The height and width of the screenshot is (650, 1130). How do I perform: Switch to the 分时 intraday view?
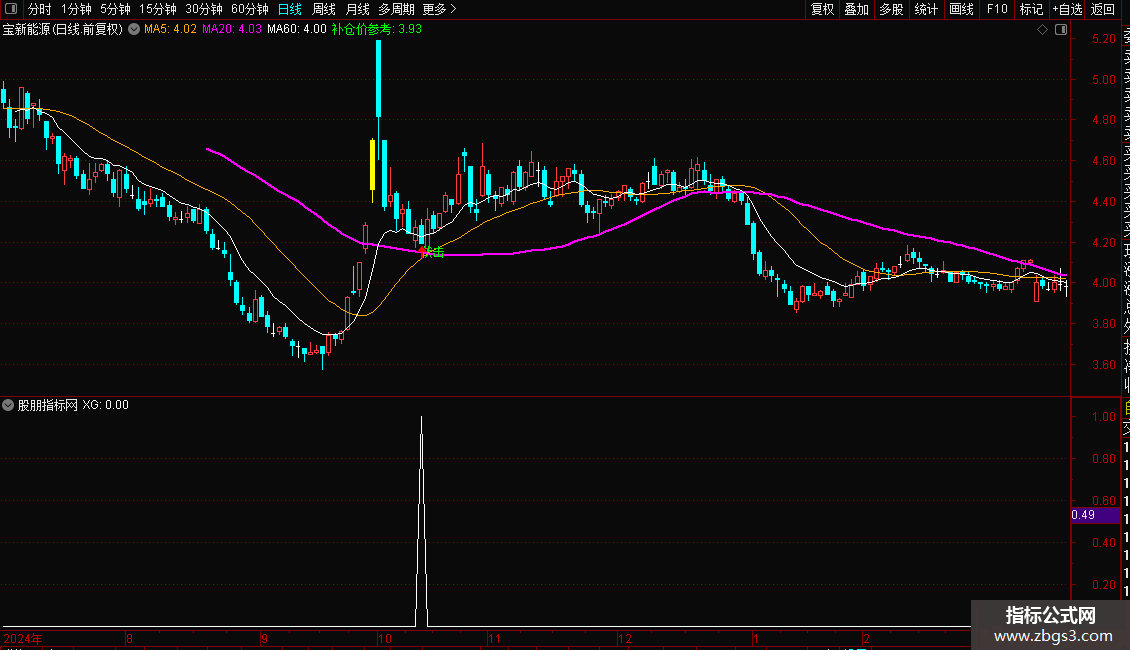[40, 9]
